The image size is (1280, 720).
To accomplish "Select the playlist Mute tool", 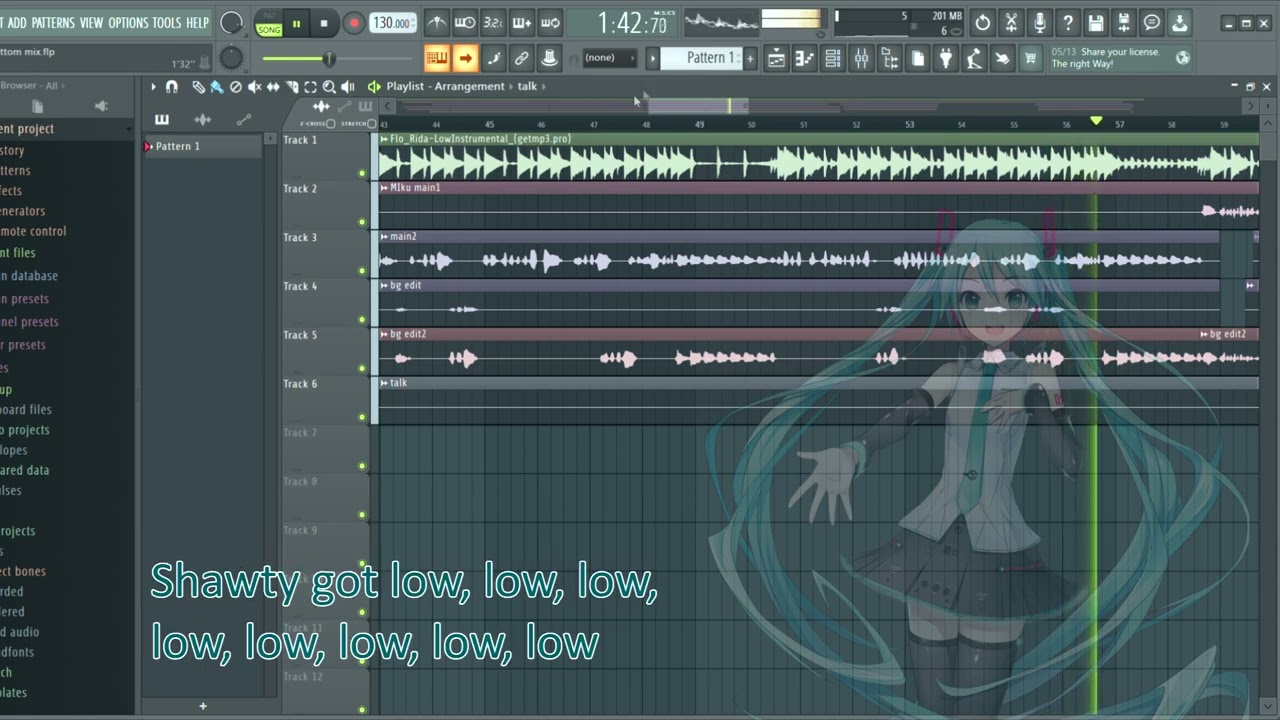I will 254,87.
